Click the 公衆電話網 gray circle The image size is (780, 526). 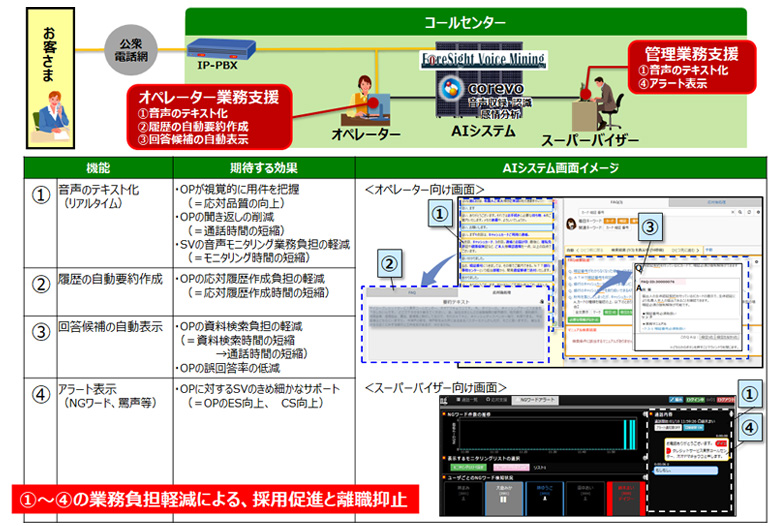coord(131,50)
